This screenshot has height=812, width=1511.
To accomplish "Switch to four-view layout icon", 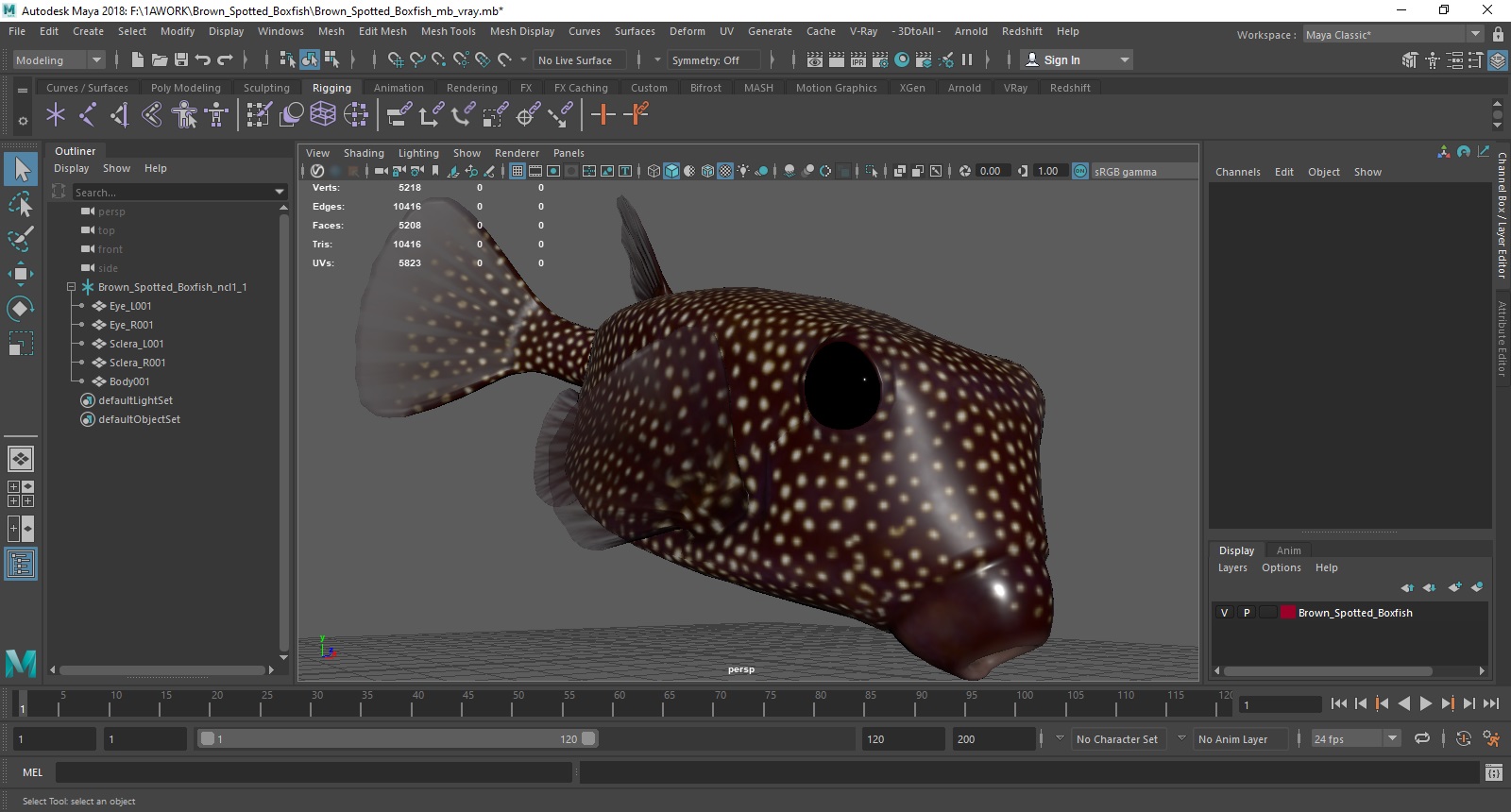I will tap(21, 494).
